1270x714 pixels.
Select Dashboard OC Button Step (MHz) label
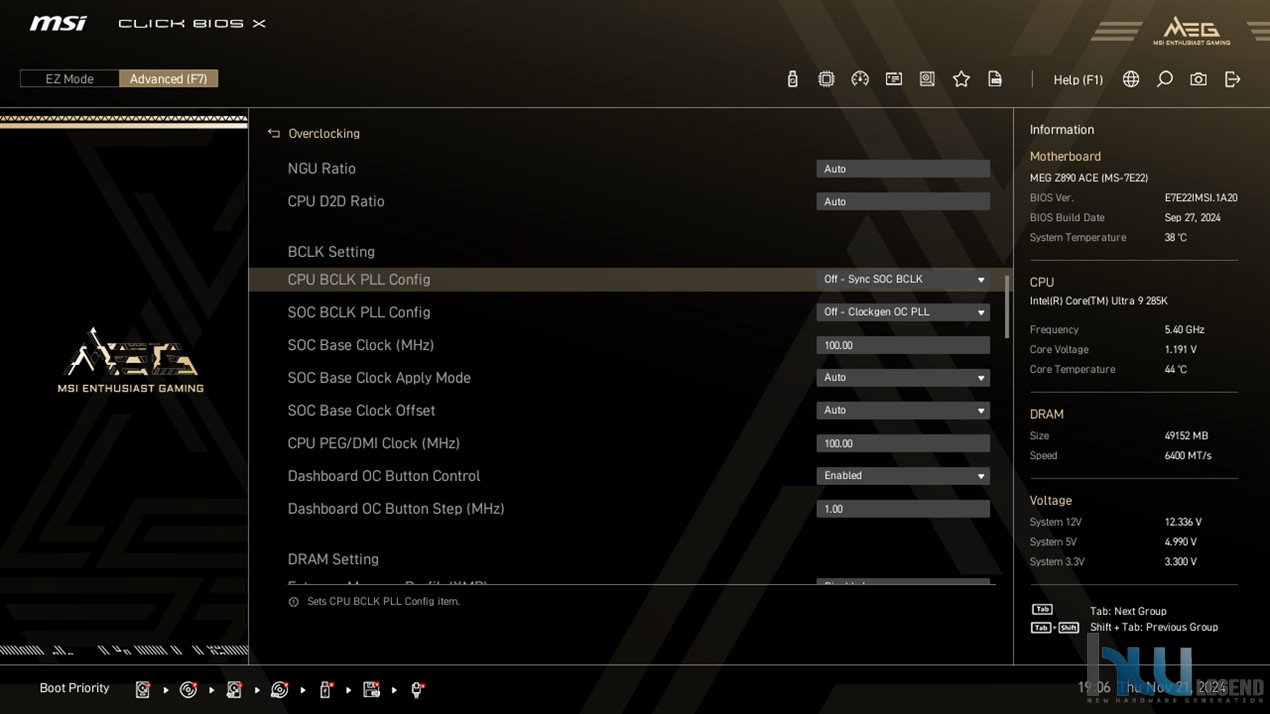(x=396, y=509)
